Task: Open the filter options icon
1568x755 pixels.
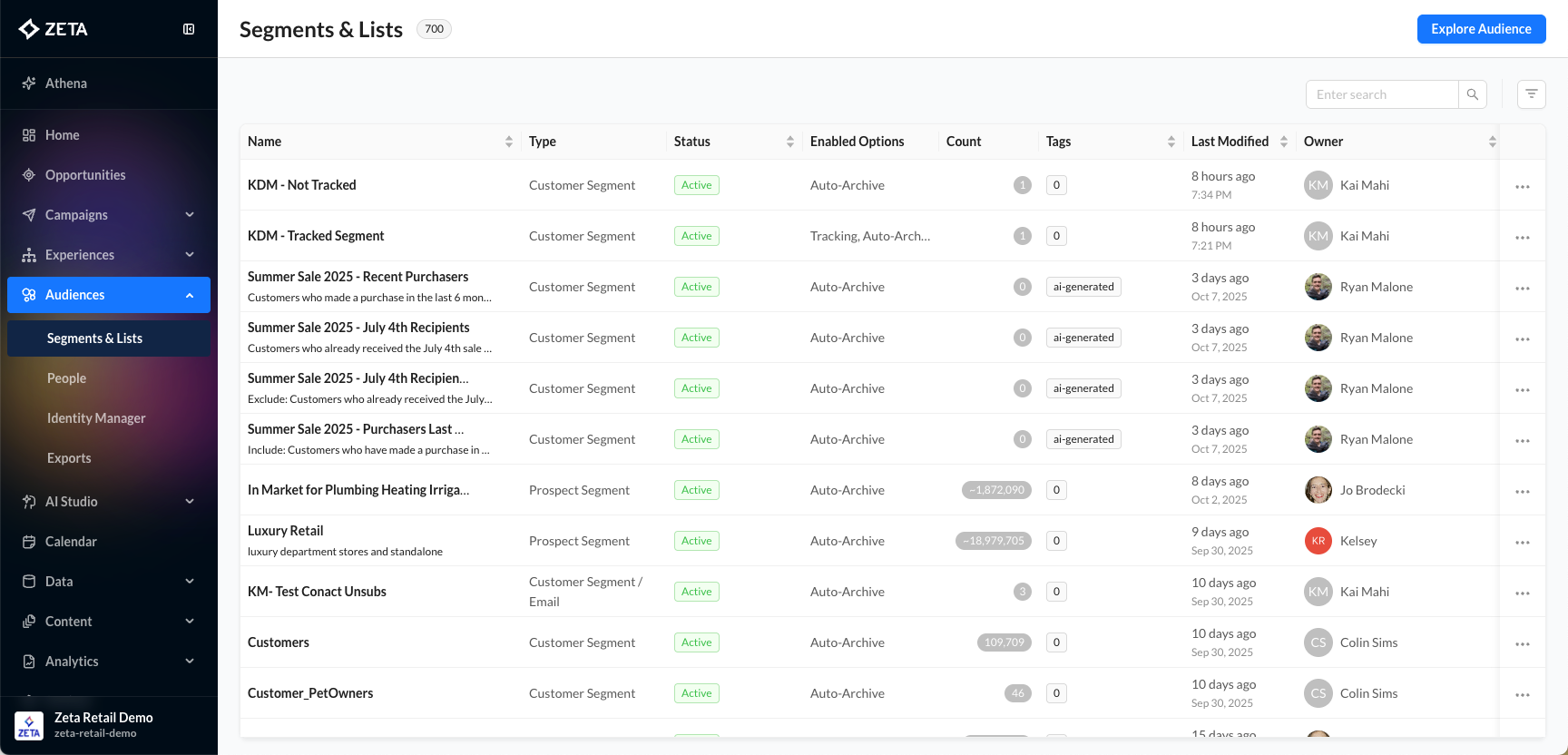Action: [1531, 94]
